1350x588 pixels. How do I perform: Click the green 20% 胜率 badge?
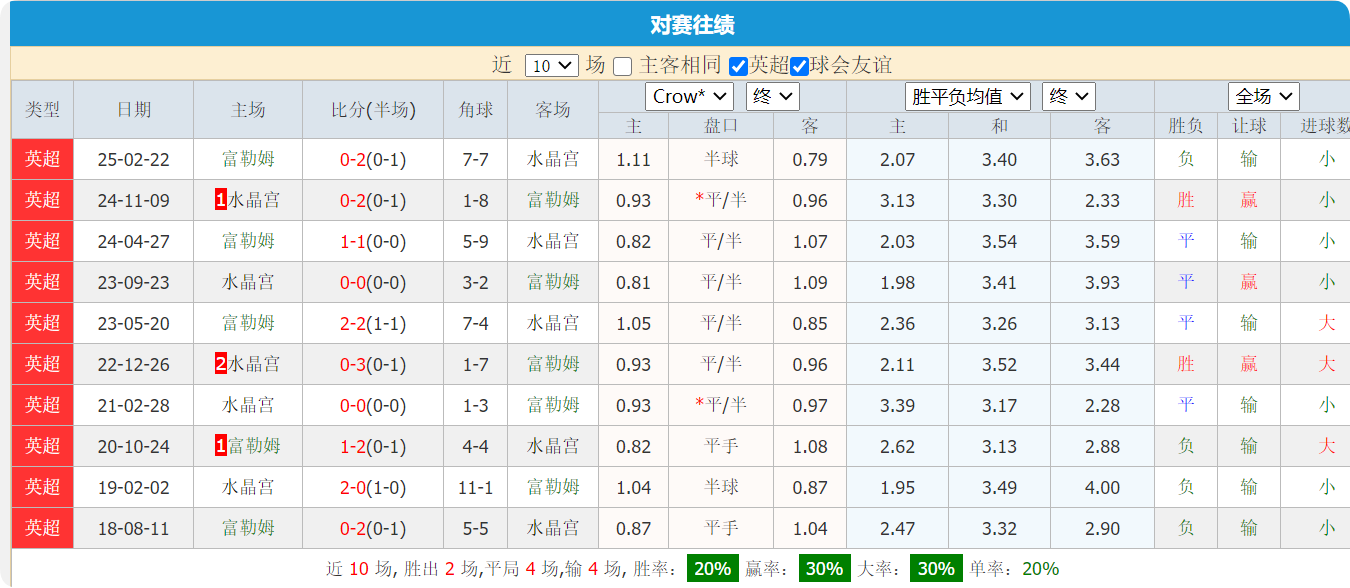(712, 570)
